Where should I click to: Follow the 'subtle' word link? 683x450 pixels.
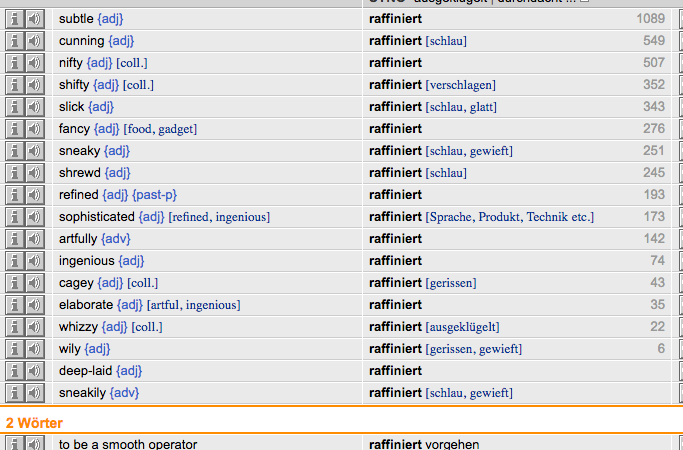[x=76, y=19]
